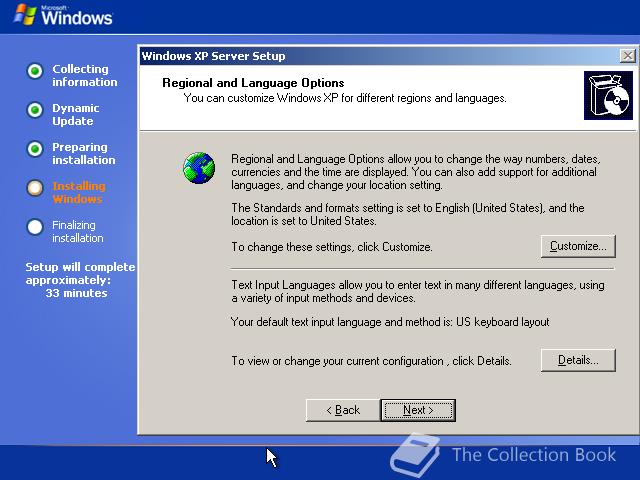Click the 'Collecting information' step label
640x480 pixels.
pyautogui.click(x=84, y=76)
